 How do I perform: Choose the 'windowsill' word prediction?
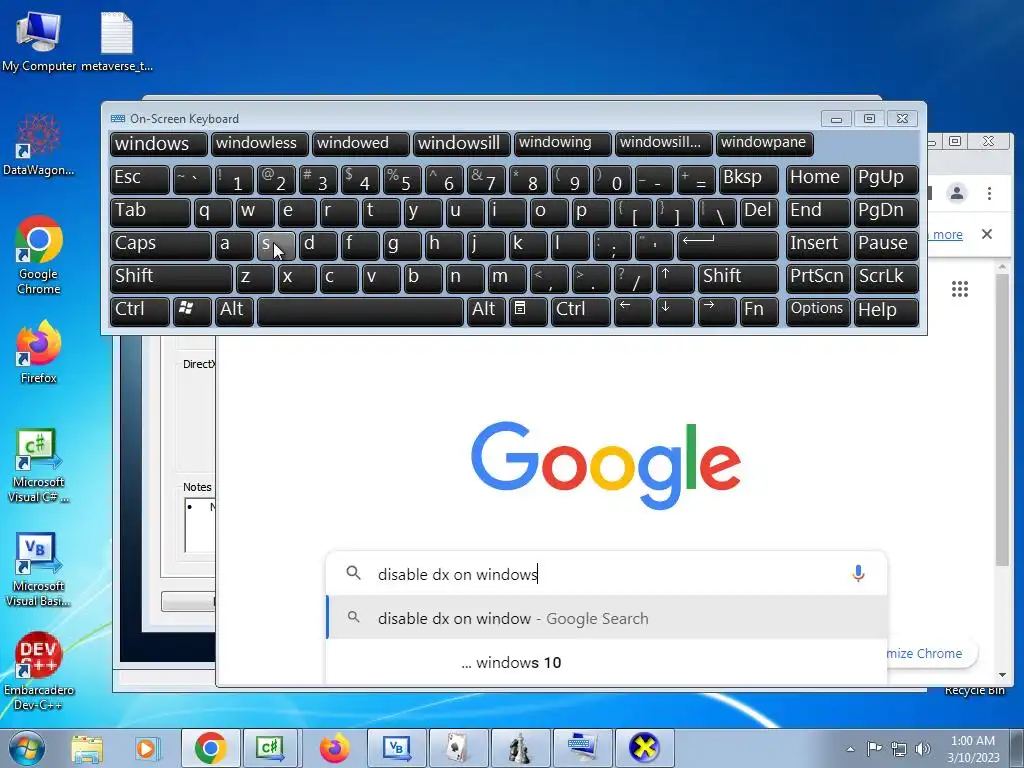pyautogui.click(x=462, y=144)
